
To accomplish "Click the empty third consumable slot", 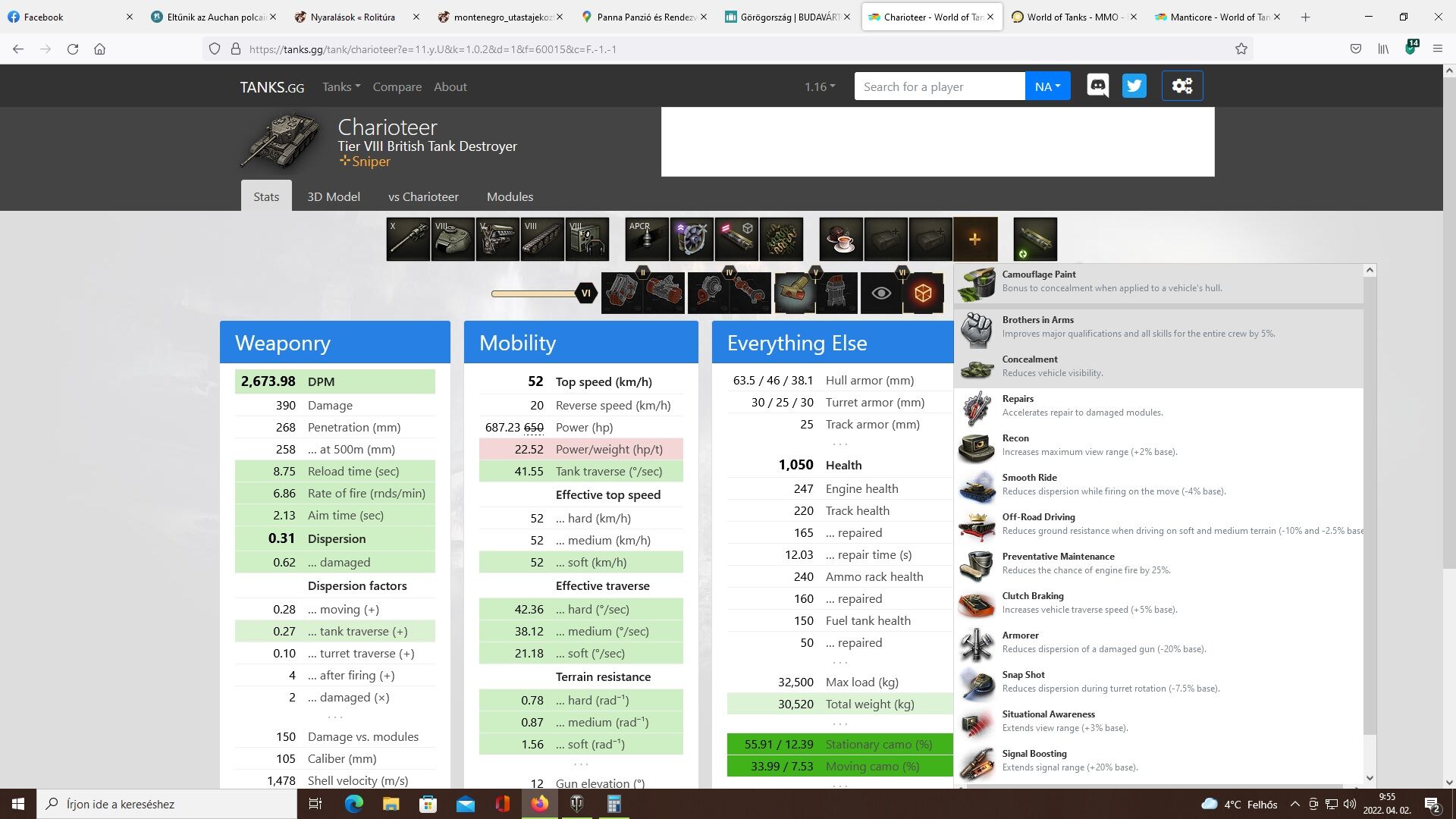I will coord(930,239).
